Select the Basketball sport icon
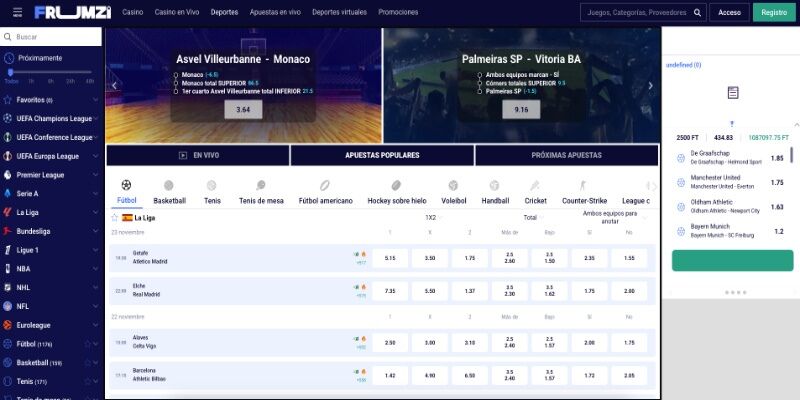Image resolution: width=800 pixels, height=400 pixels. [169, 186]
